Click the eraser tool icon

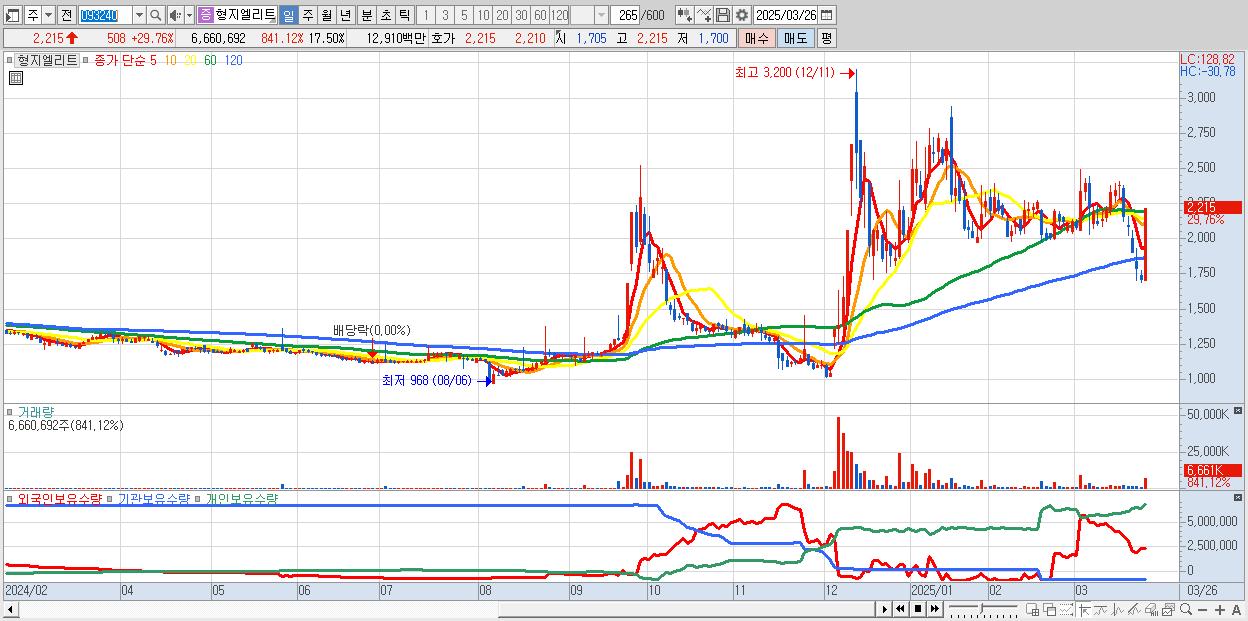[1152, 610]
